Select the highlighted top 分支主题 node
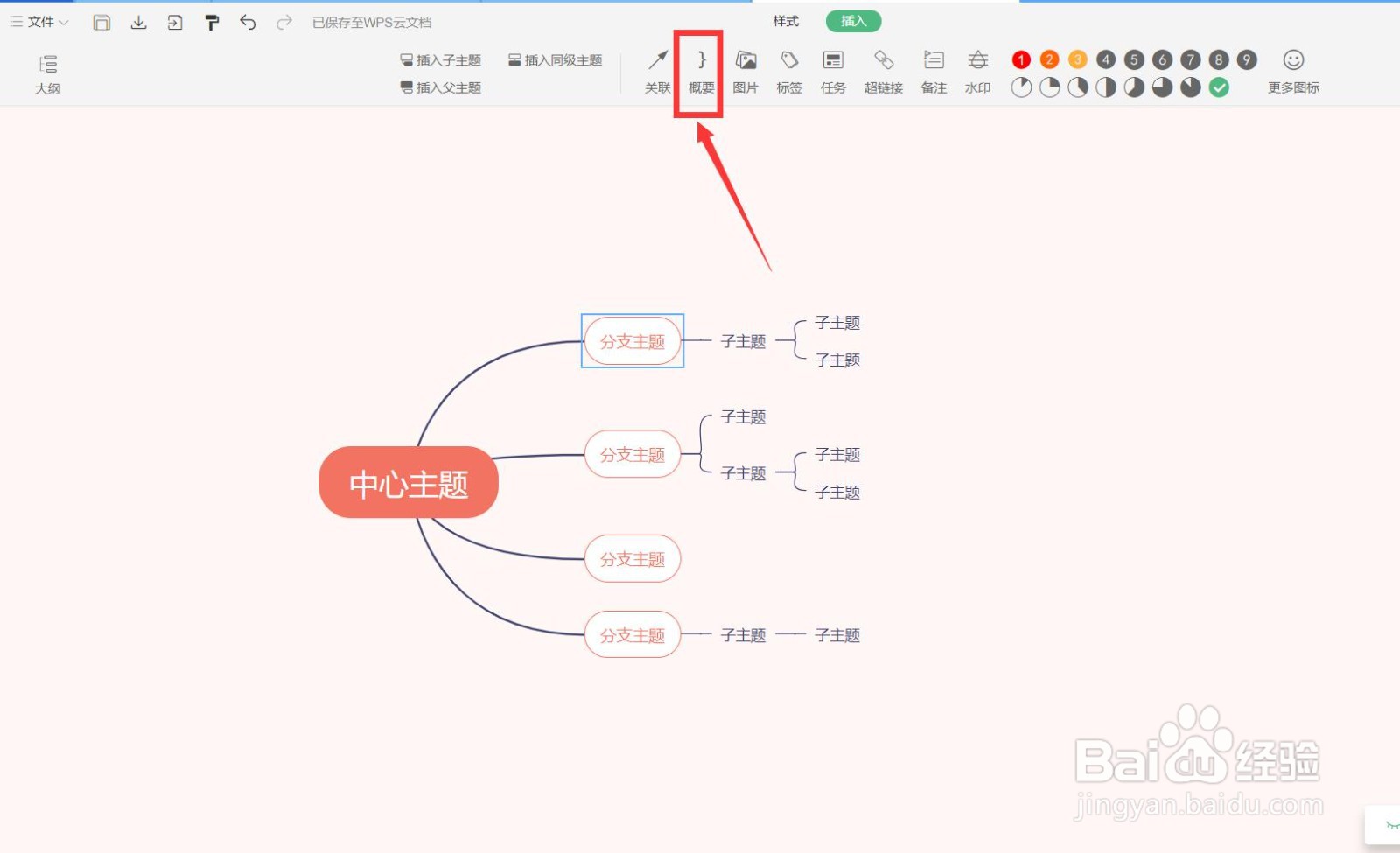The height and width of the screenshot is (853, 1400). [x=633, y=341]
